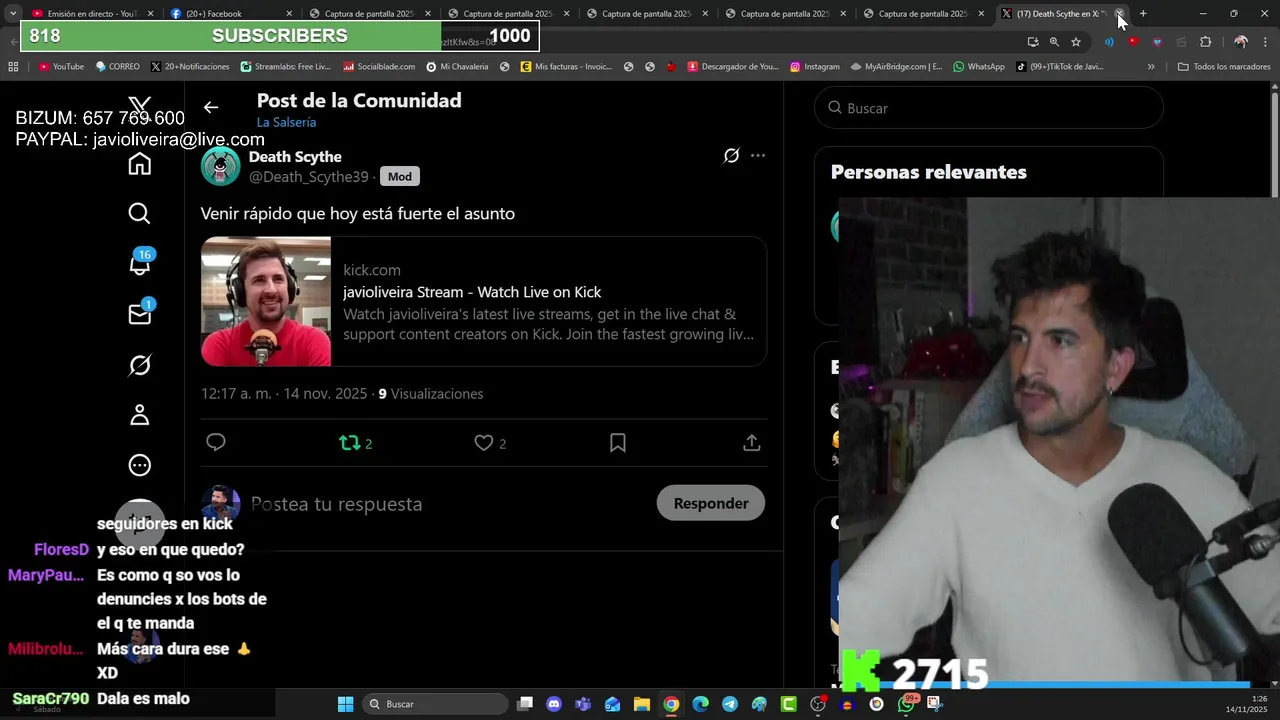Open the Socialblade.com bookmark
The width and height of the screenshot is (1280, 720).
pyautogui.click(x=379, y=67)
